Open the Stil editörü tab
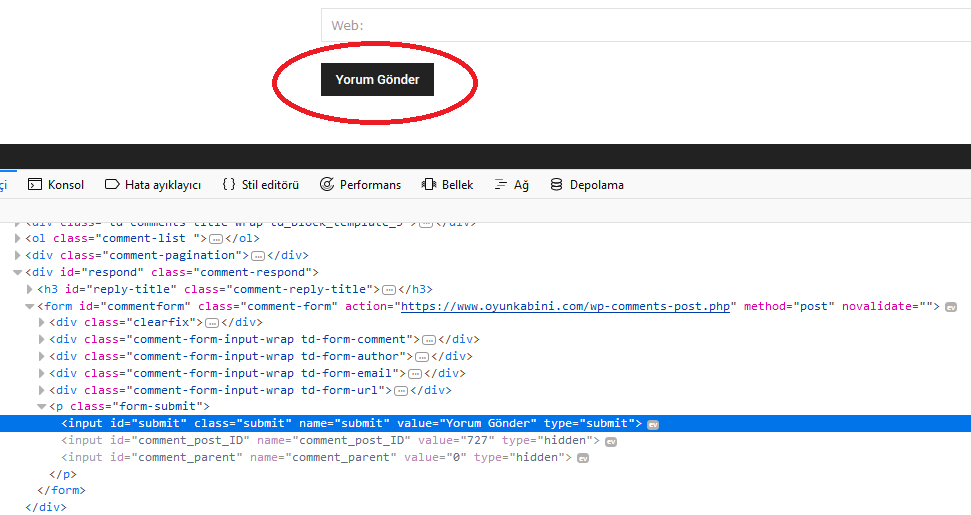The width and height of the screenshot is (971, 515). (x=261, y=184)
